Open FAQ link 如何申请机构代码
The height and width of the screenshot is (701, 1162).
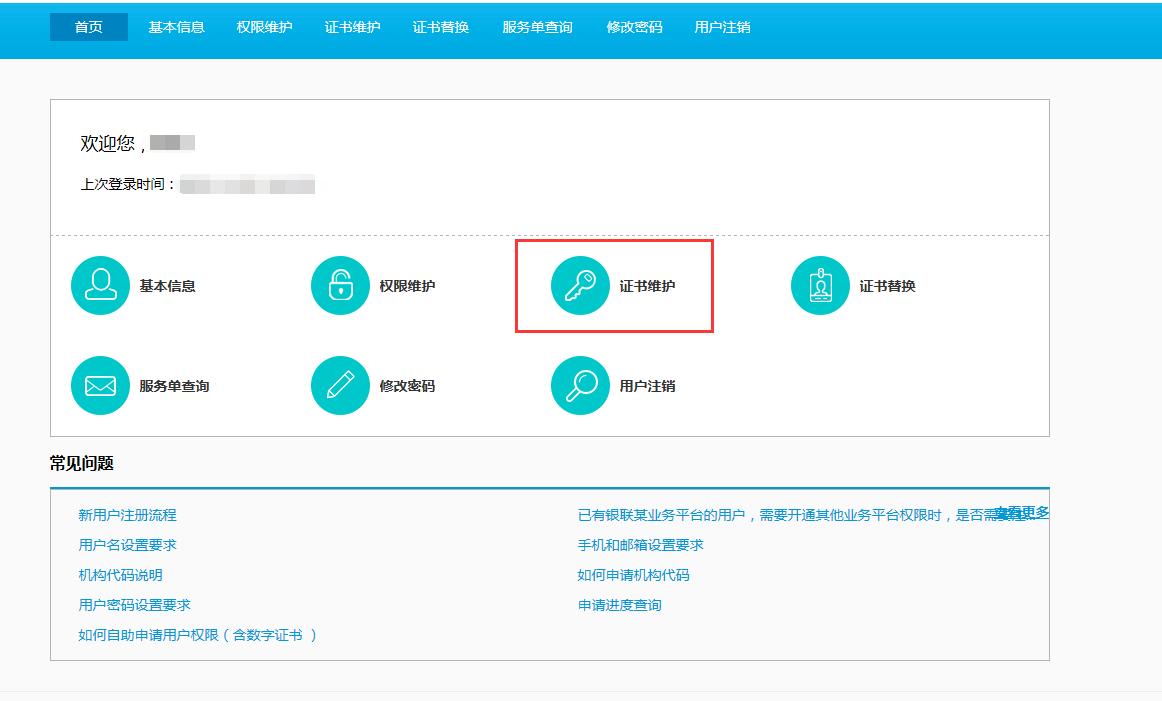tap(634, 575)
